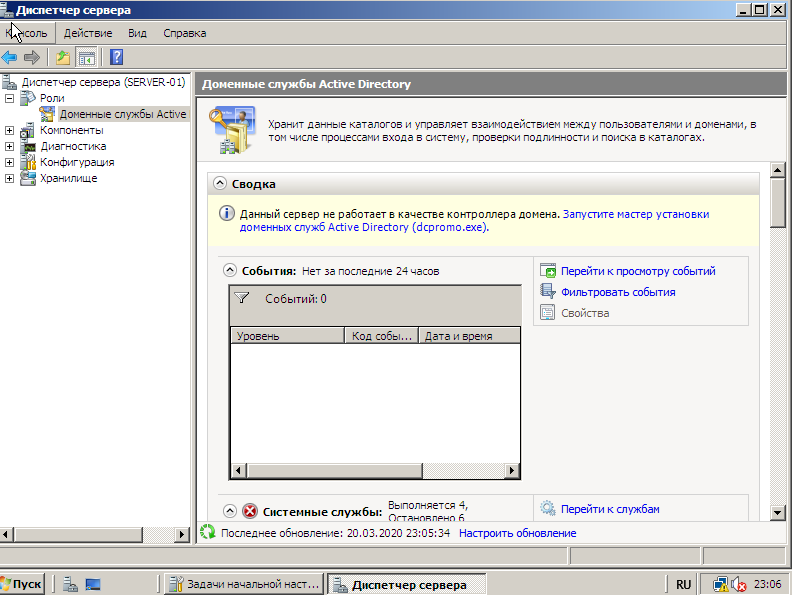The image size is (792, 595).
Task: Open the Справка menu
Action: click(x=184, y=33)
